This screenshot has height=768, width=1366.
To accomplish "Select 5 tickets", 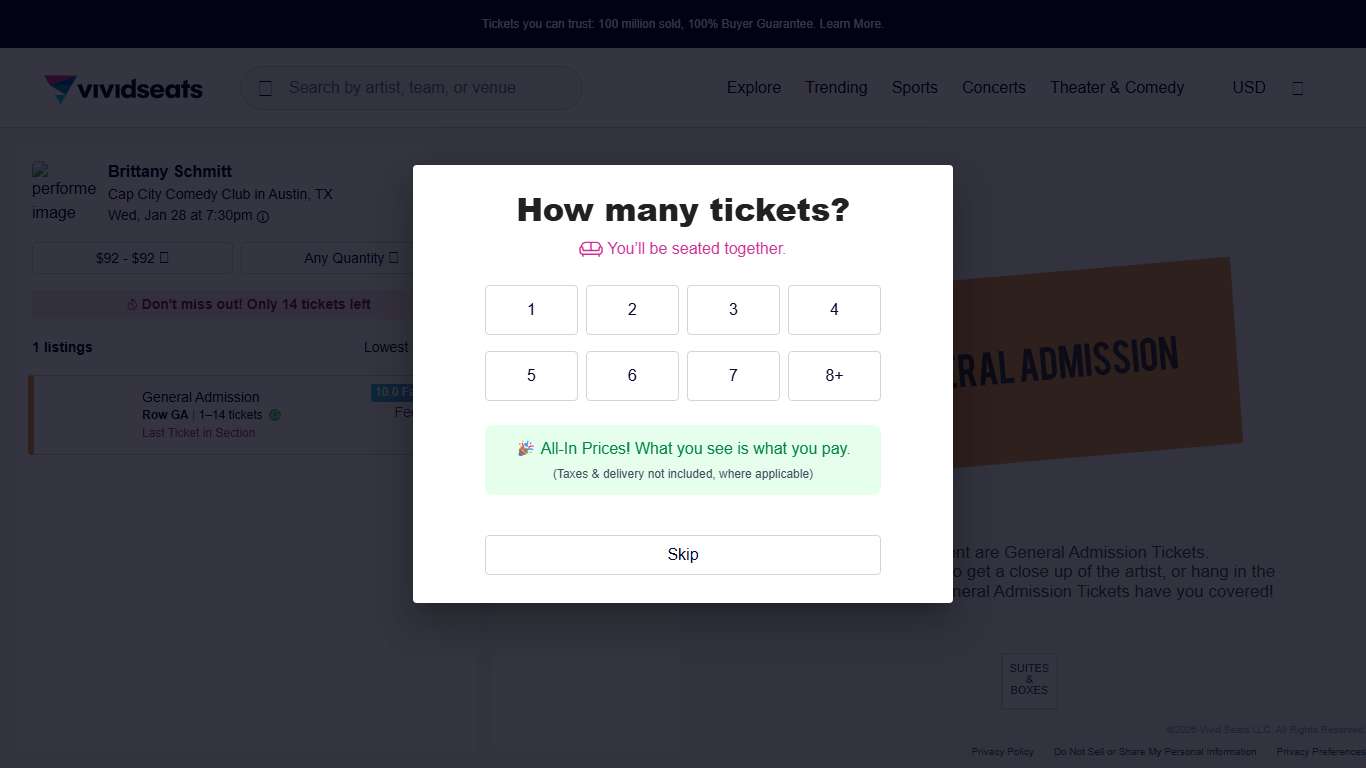I will pos(531,376).
